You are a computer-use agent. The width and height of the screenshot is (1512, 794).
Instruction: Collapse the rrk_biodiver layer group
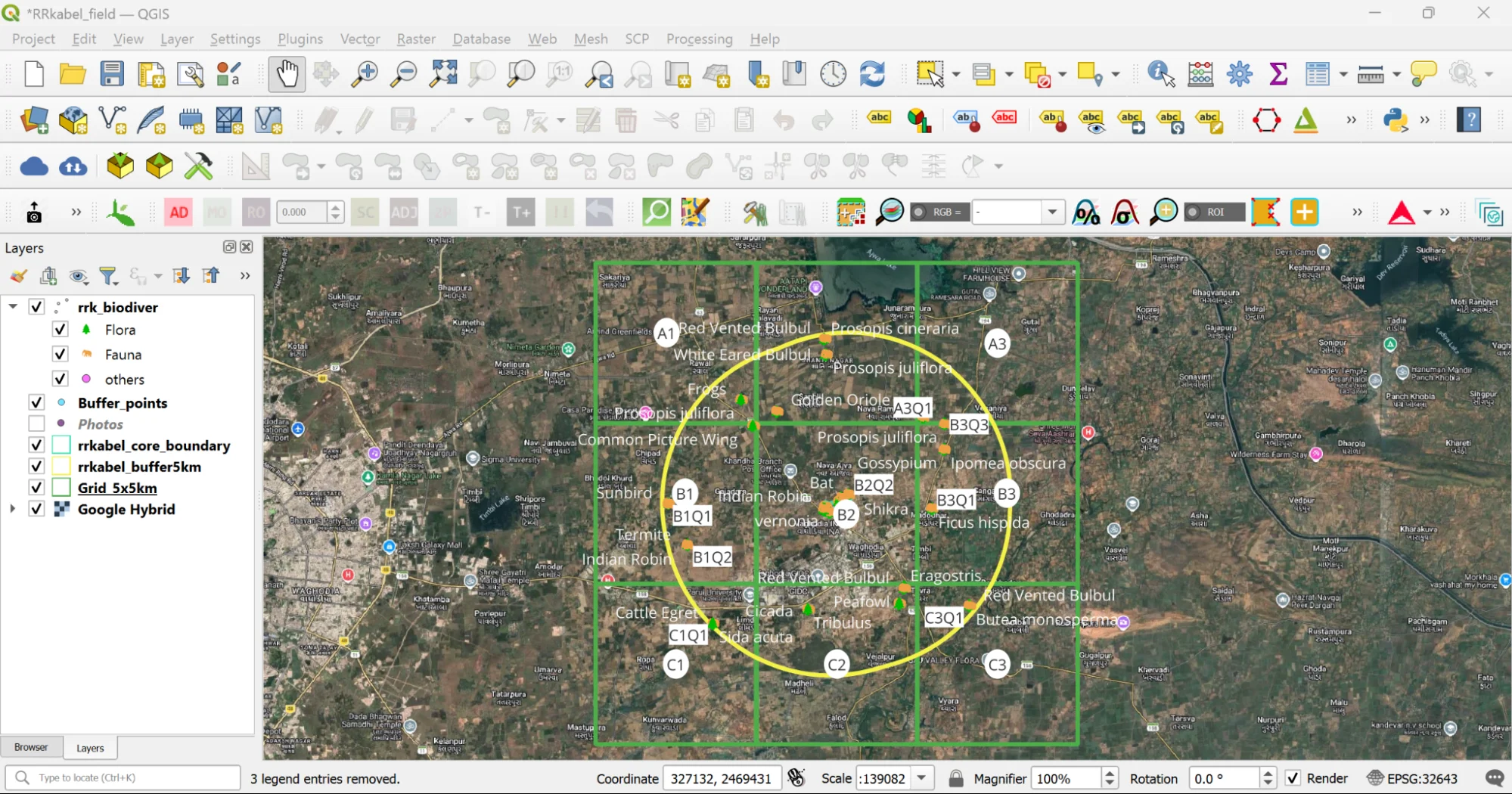click(12, 306)
